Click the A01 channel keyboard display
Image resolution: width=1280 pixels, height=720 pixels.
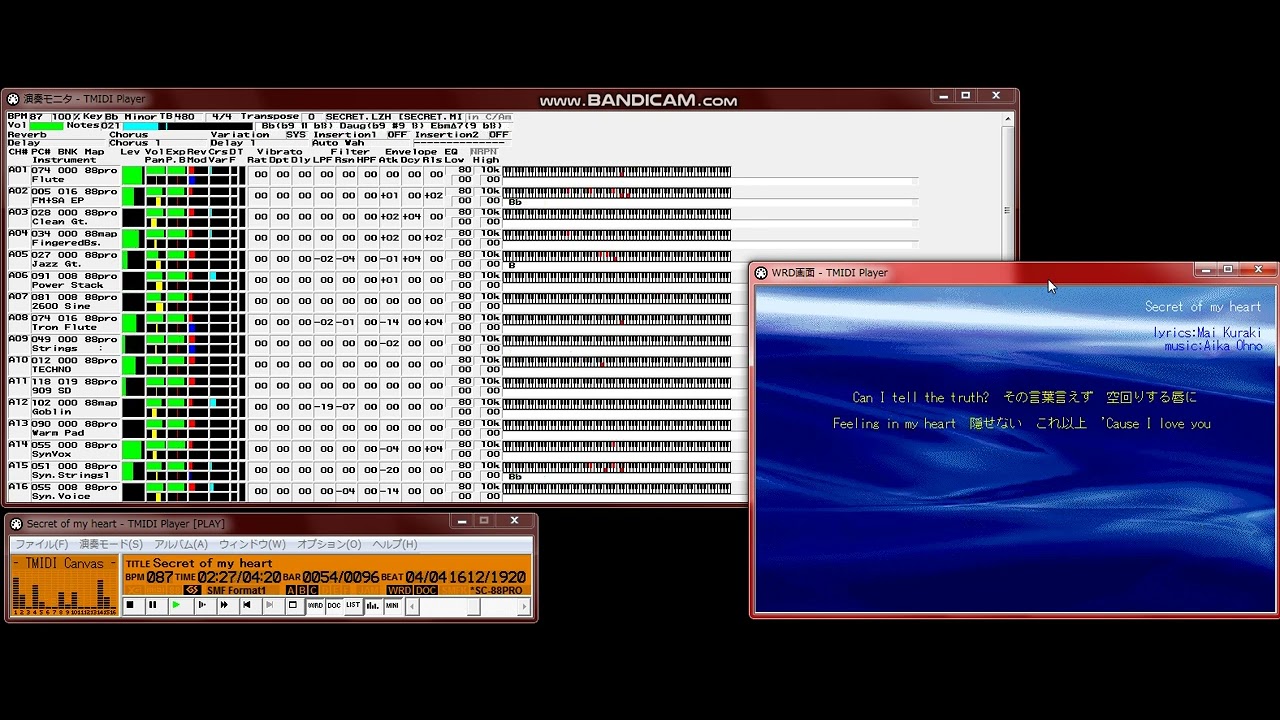[x=616, y=172]
